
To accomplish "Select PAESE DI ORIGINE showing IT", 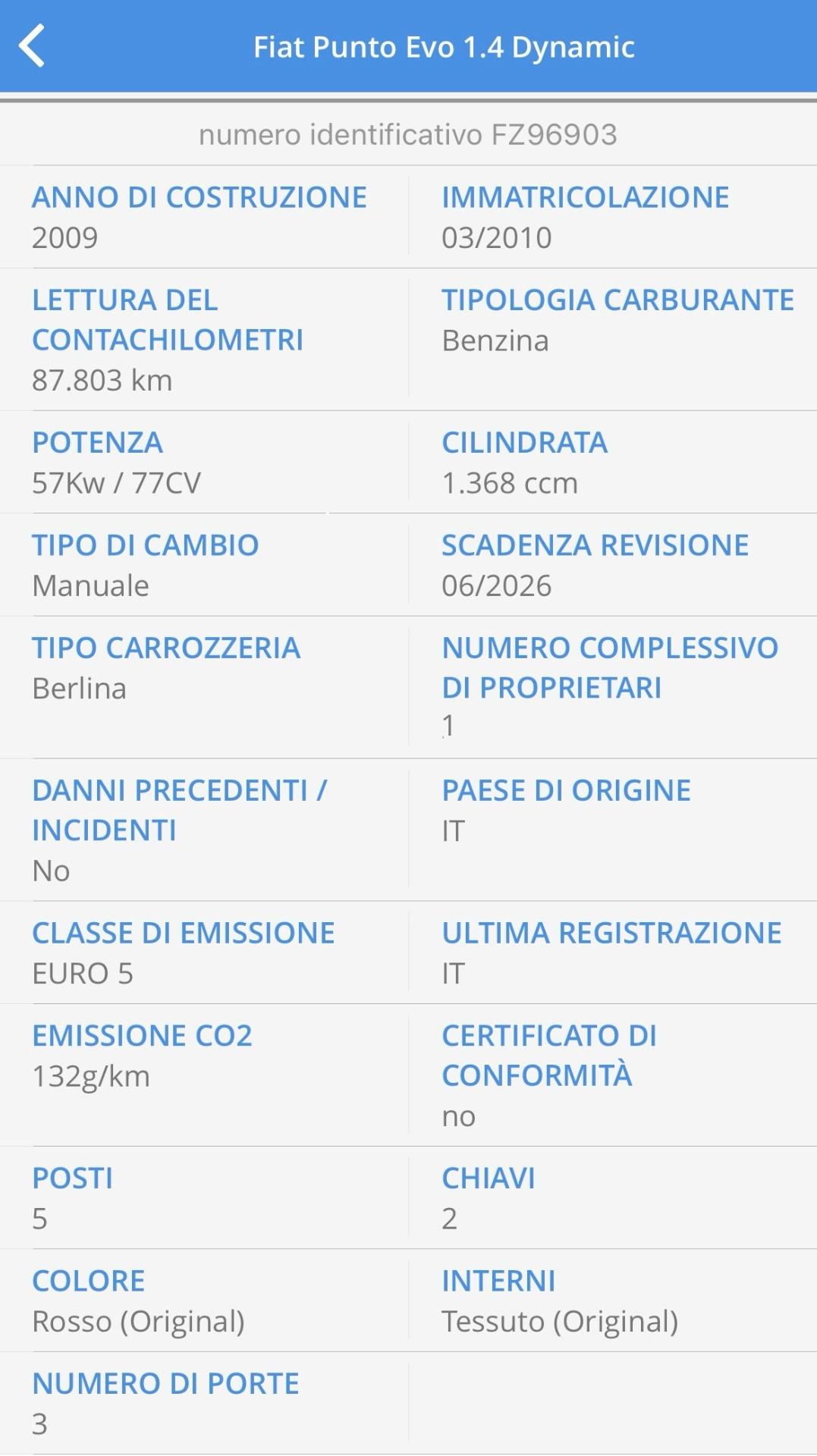I will (x=567, y=810).
